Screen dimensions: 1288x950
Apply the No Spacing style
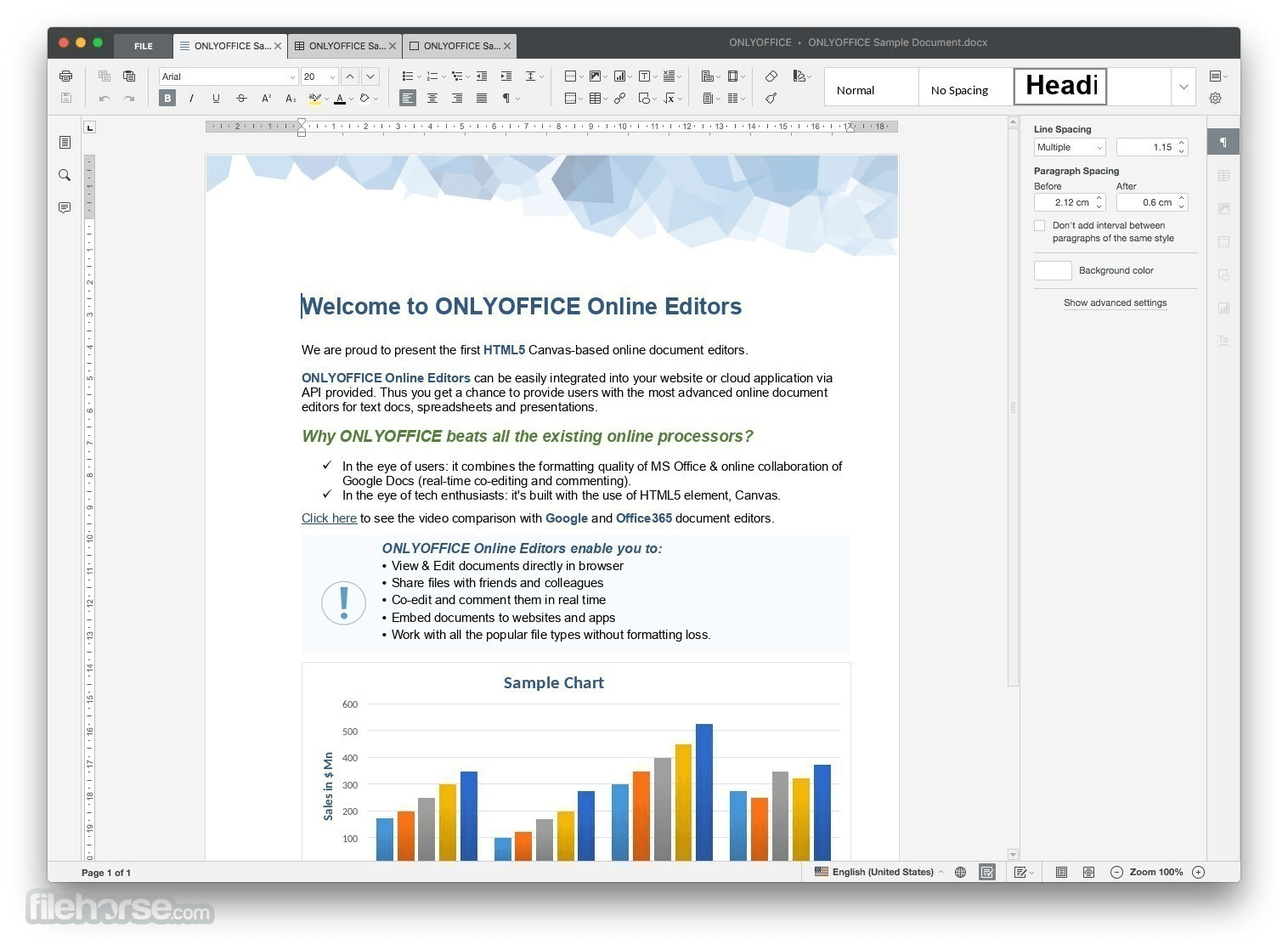click(x=966, y=87)
